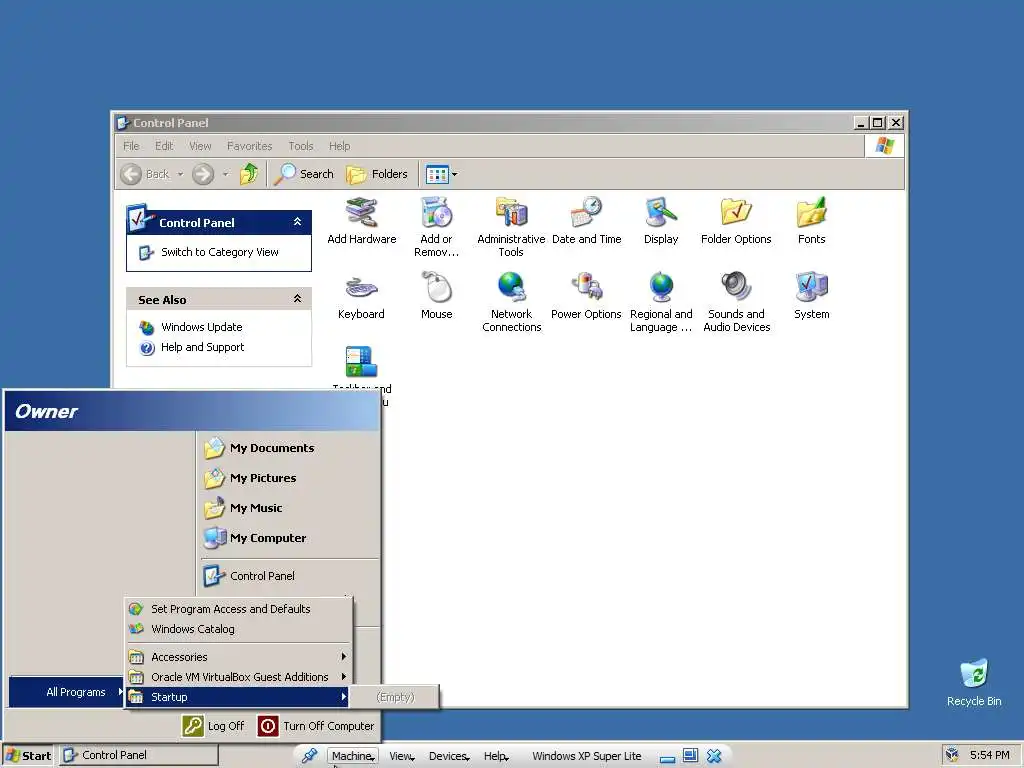Click the VirtualBox toolbar restore window icon

690,756
